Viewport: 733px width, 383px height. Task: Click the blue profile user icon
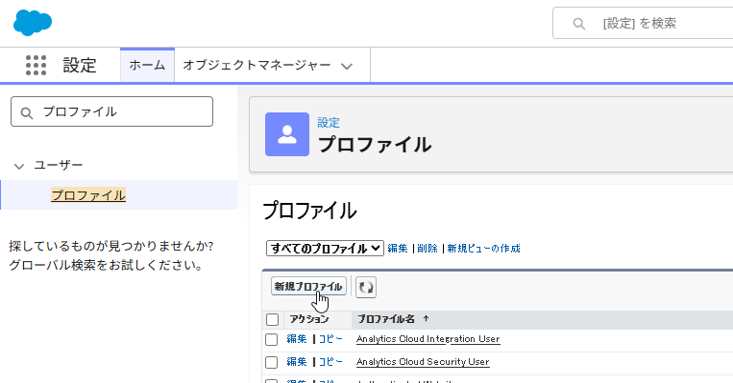click(x=287, y=134)
